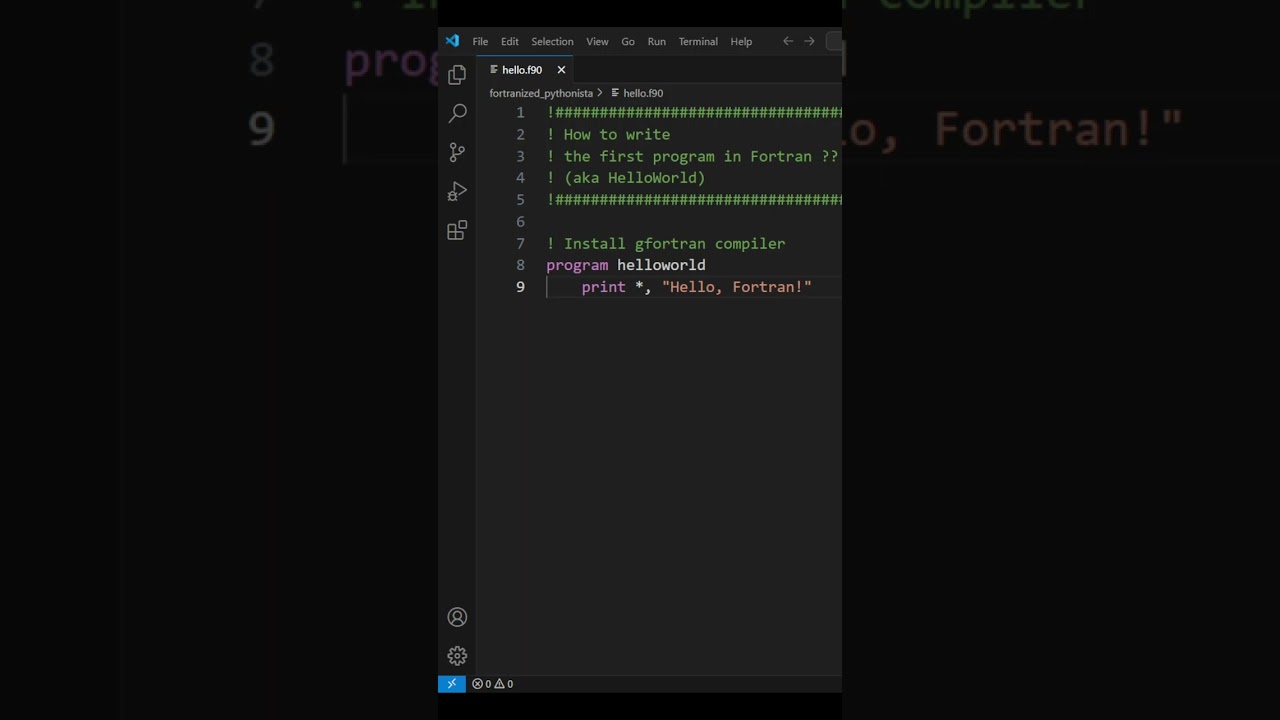Open the Run menu
This screenshot has height=720, width=1280.
click(x=656, y=42)
